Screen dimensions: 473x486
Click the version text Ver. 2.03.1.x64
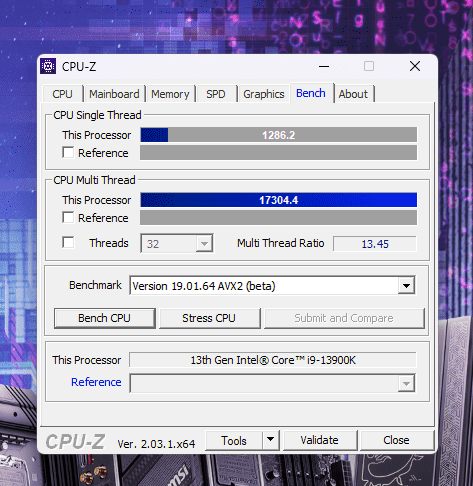point(156,444)
